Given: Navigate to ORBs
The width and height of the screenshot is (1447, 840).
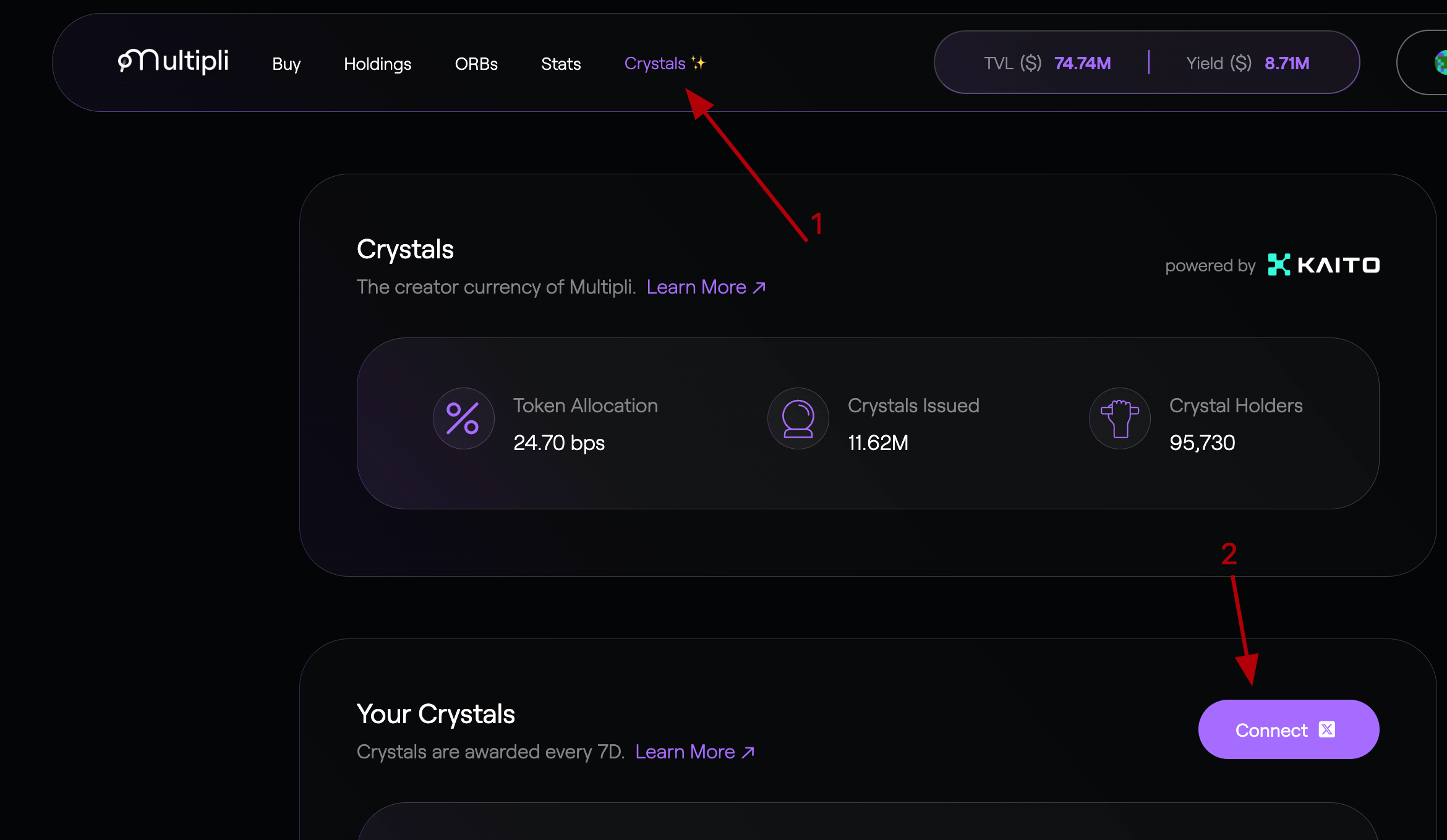Looking at the screenshot, I should point(476,64).
